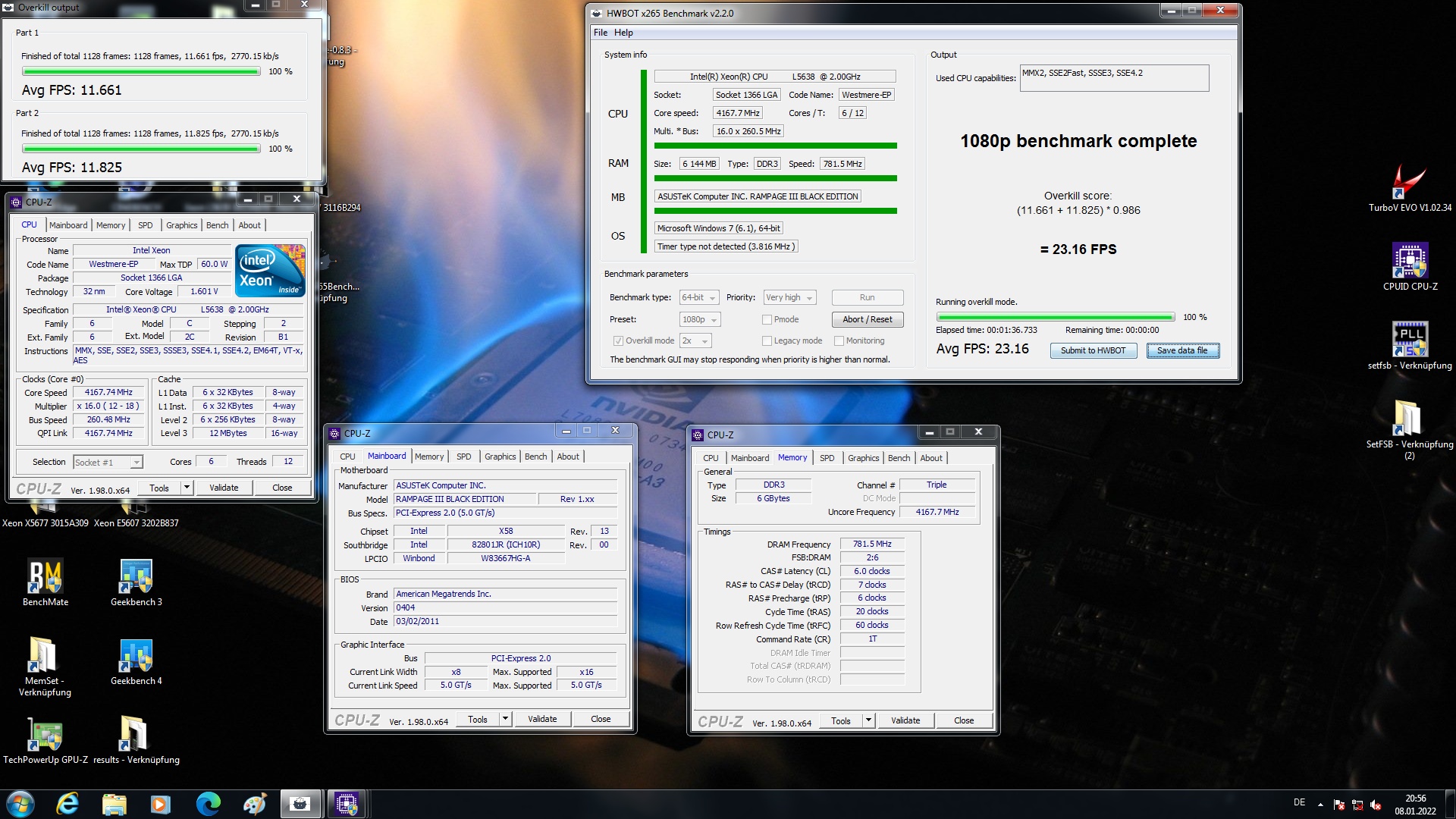Click Intel Xeon inside logo
This screenshot has width=1456, height=819.
(271, 270)
